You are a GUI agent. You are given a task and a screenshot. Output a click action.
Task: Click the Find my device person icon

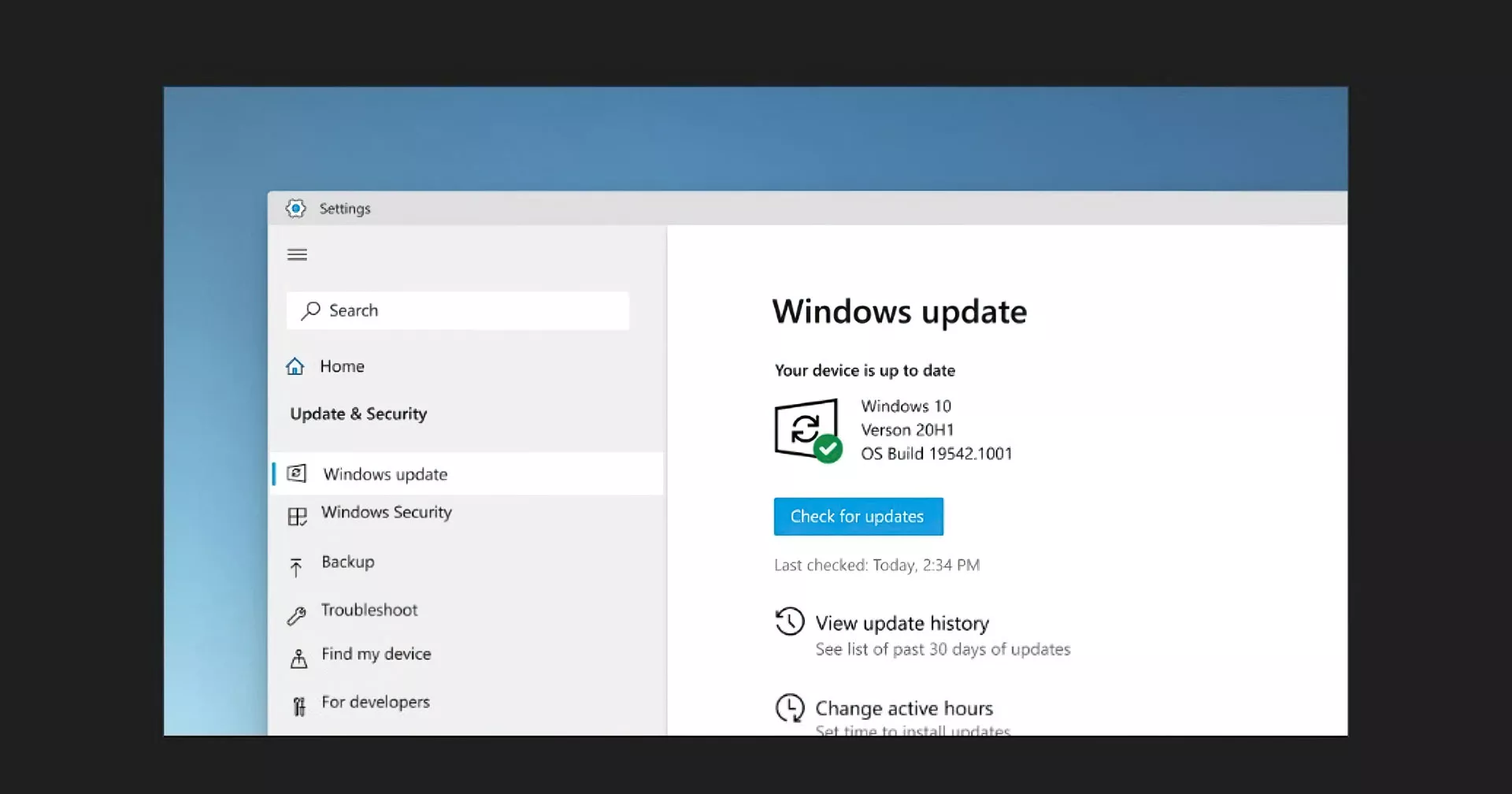click(298, 659)
